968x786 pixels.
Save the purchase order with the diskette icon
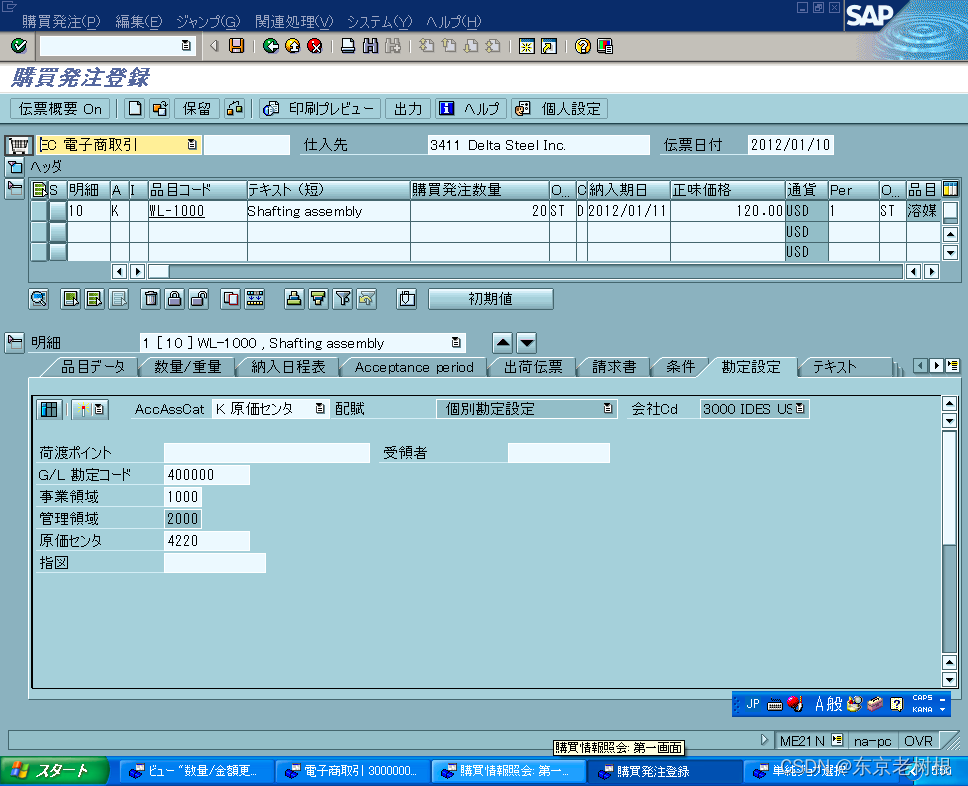(235, 45)
